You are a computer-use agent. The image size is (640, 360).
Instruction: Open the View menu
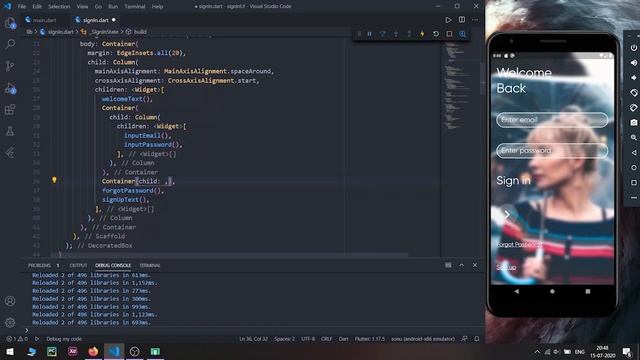click(x=82, y=7)
